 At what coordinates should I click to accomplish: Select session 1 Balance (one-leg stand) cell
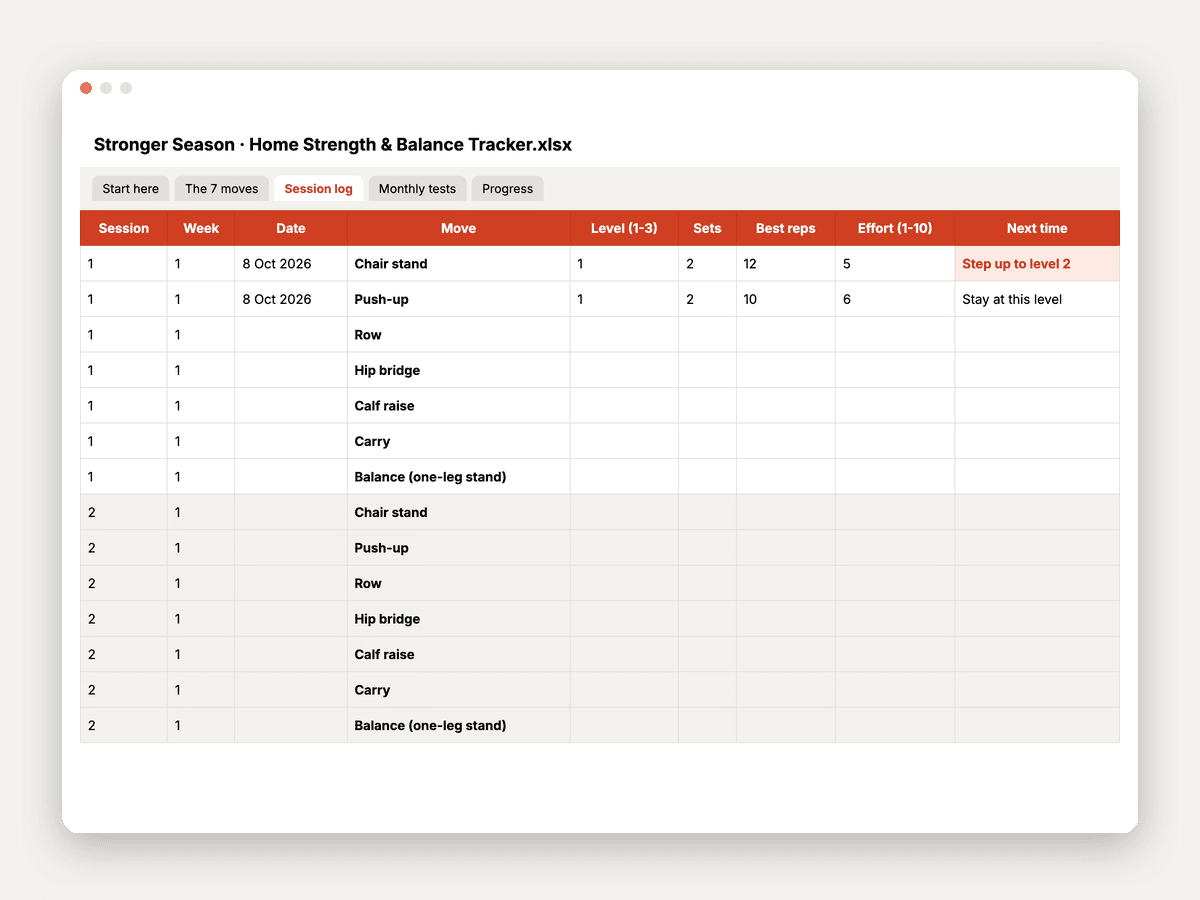(459, 477)
